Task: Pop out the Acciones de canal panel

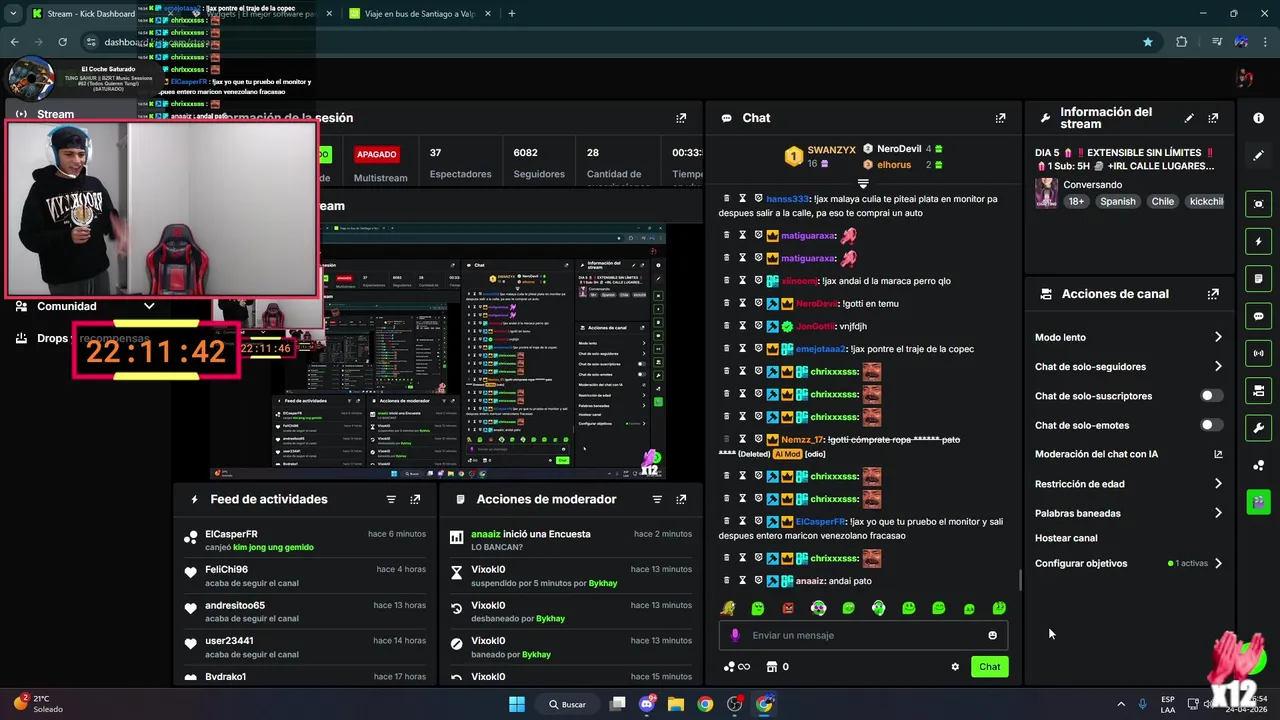Action: (x=1213, y=294)
